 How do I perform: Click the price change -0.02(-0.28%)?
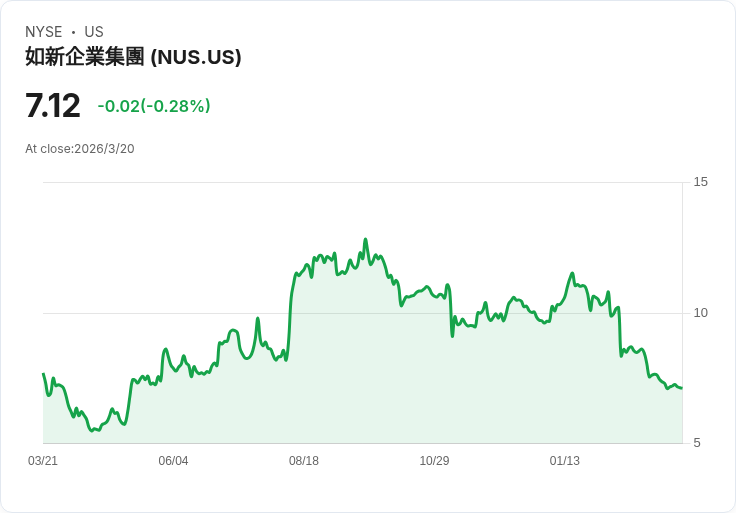pyautogui.click(x=154, y=106)
